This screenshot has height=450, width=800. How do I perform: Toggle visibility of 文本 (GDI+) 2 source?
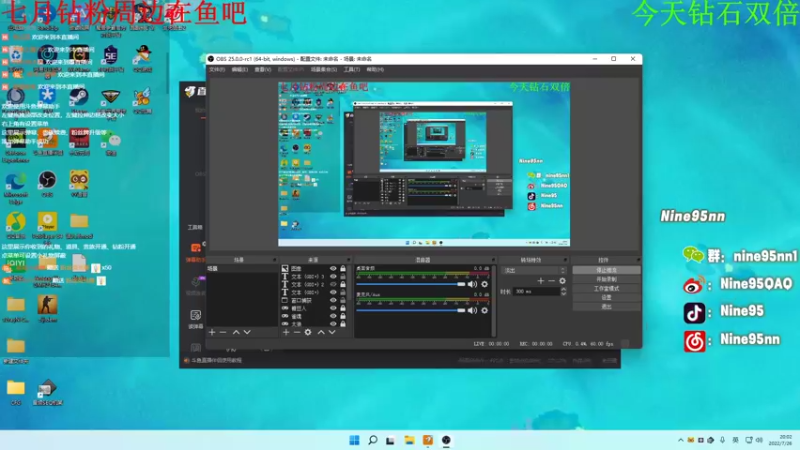[333, 284]
